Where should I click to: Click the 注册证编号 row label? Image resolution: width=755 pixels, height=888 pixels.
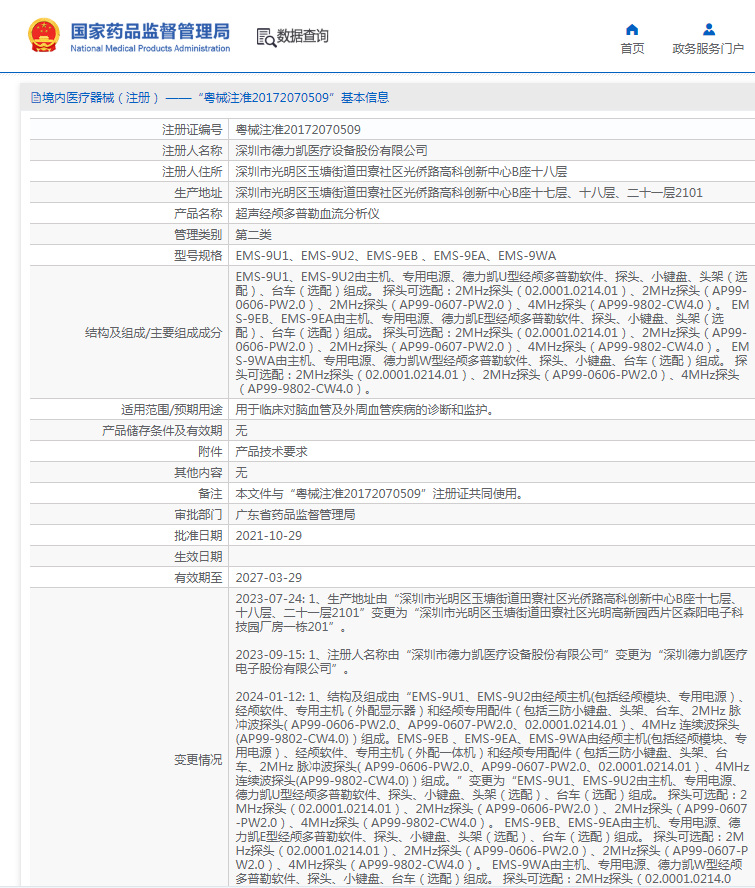click(x=192, y=130)
